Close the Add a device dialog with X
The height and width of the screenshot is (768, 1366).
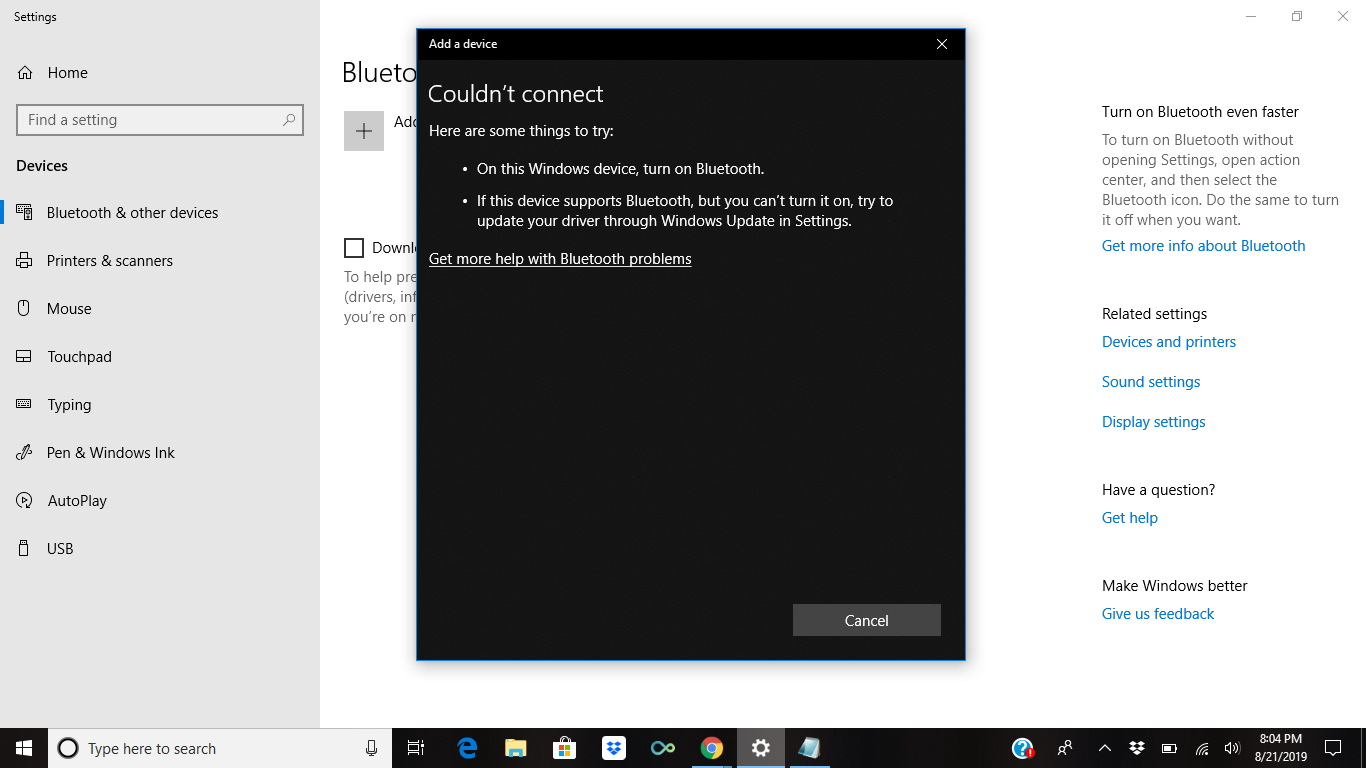click(941, 44)
